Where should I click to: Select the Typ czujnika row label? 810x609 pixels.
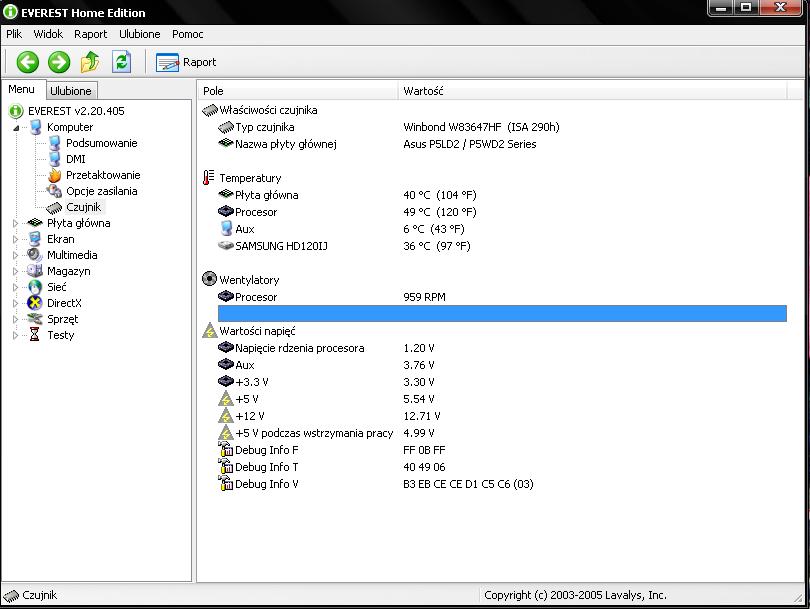(265, 127)
